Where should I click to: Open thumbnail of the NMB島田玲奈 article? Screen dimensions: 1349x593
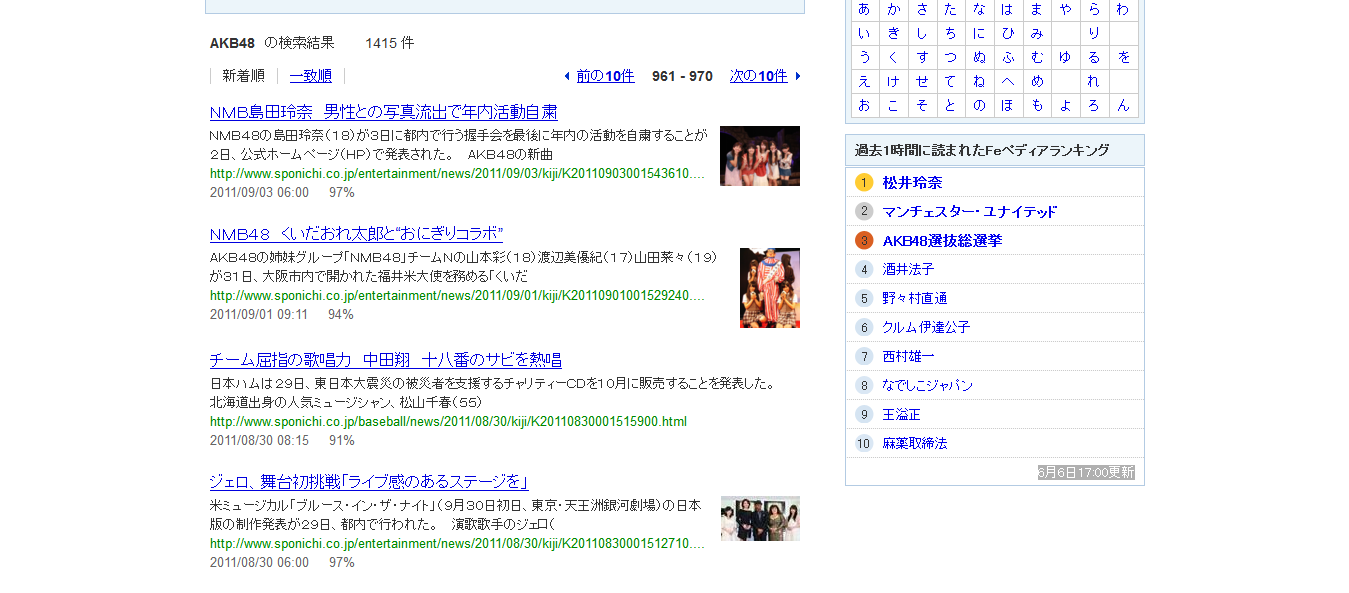760,156
